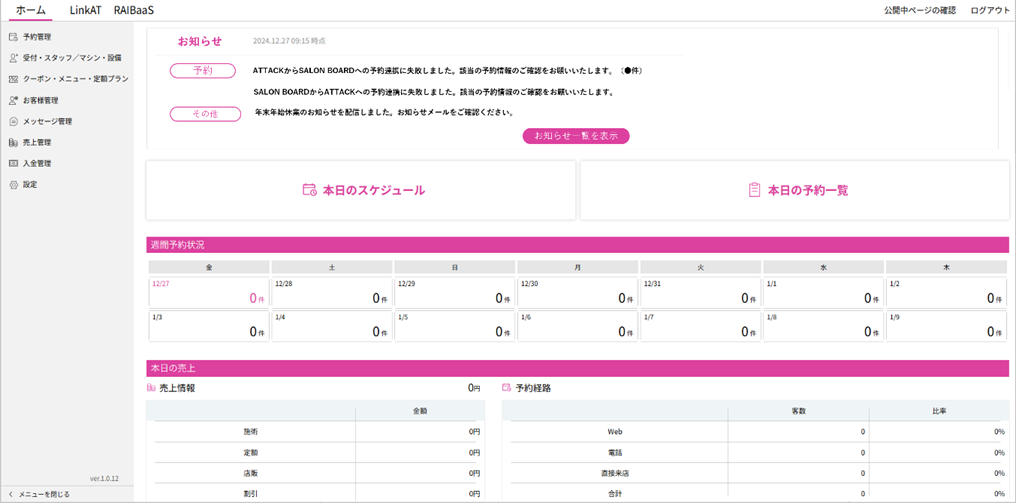
Task: Open 受付・スタッフ/マシン・設備 in the sidebar
Action: tap(71, 58)
